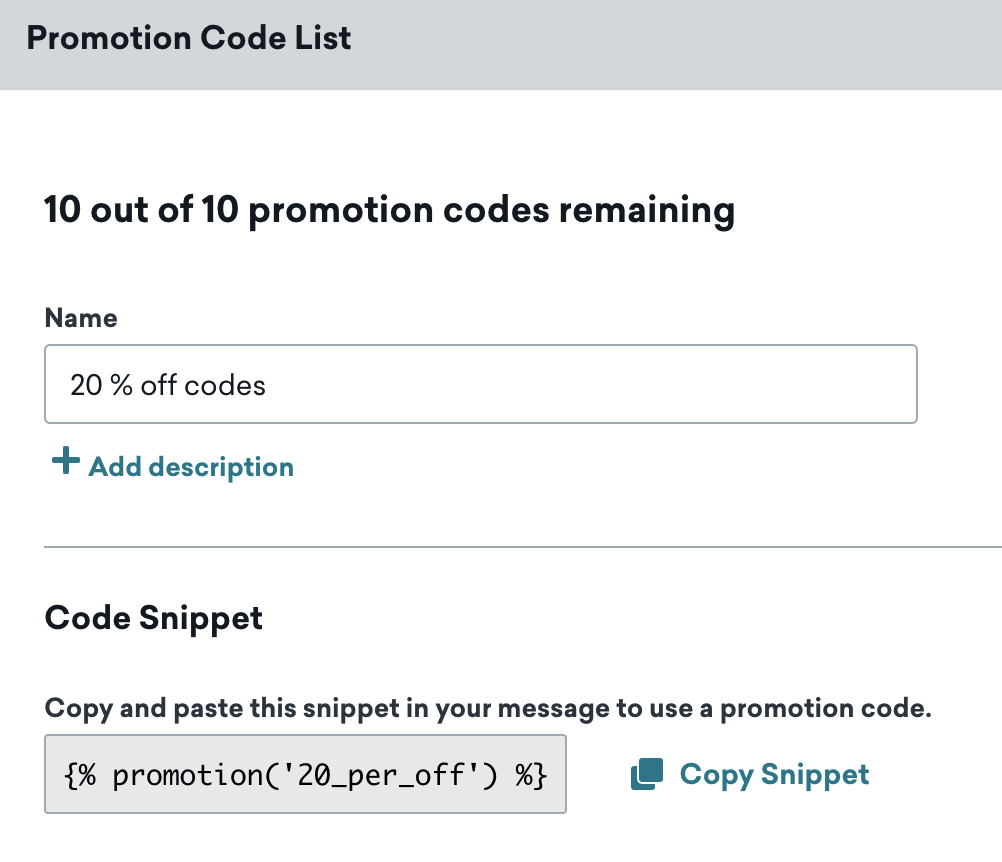Click the "20 % off codes" text
The height and width of the screenshot is (862, 1002).
click(x=168, y=385)
